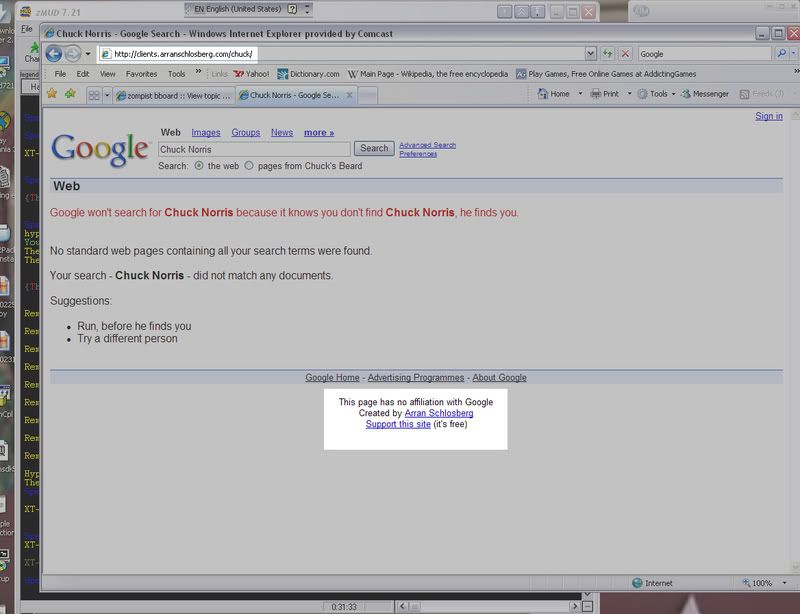800x614 pixels.
Task: Click the Google Search button
Action: point(374,149)
